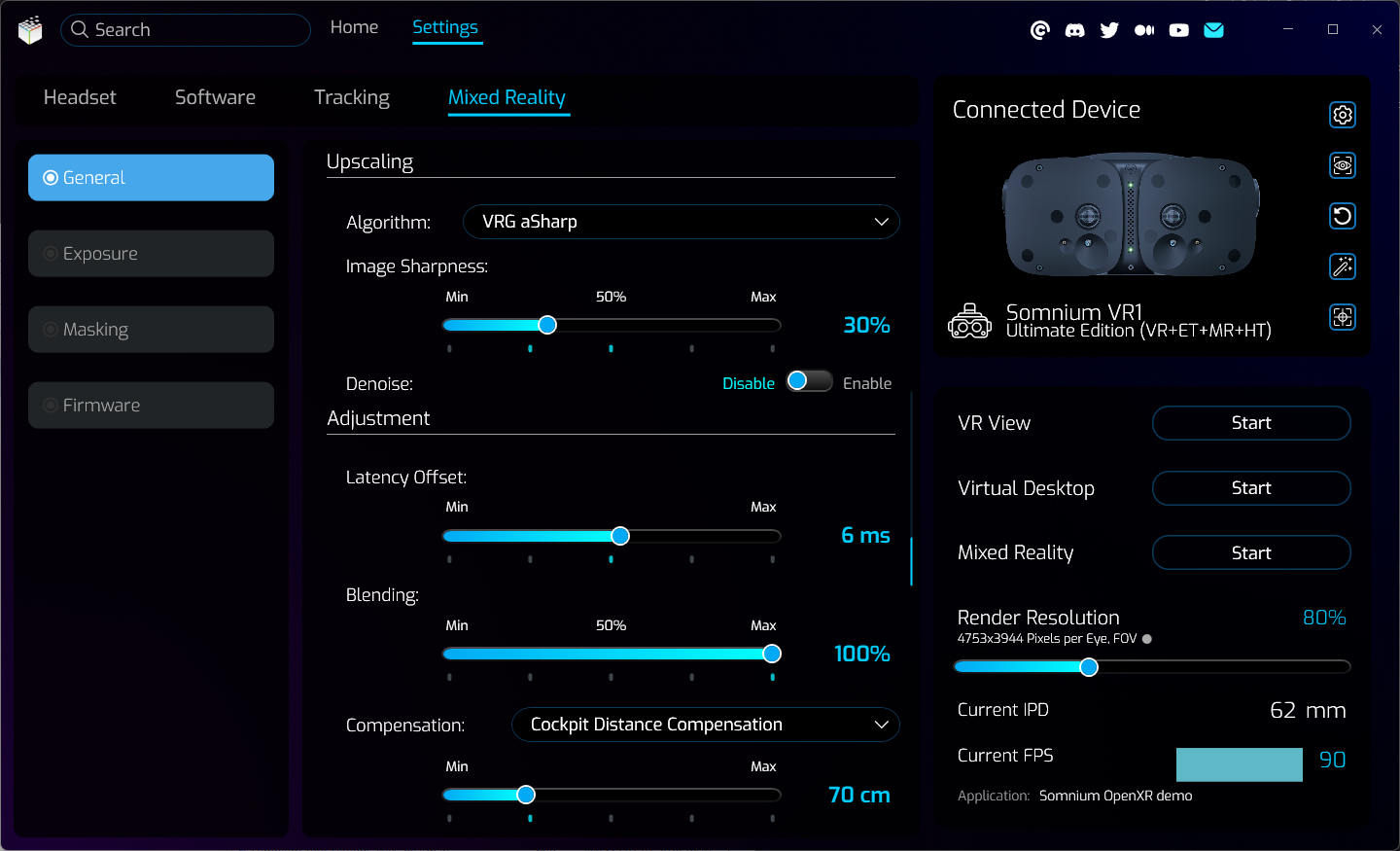Start Mixed Reality mode
Viewport: 1400px width, 851px height.
click(1250, 552)
